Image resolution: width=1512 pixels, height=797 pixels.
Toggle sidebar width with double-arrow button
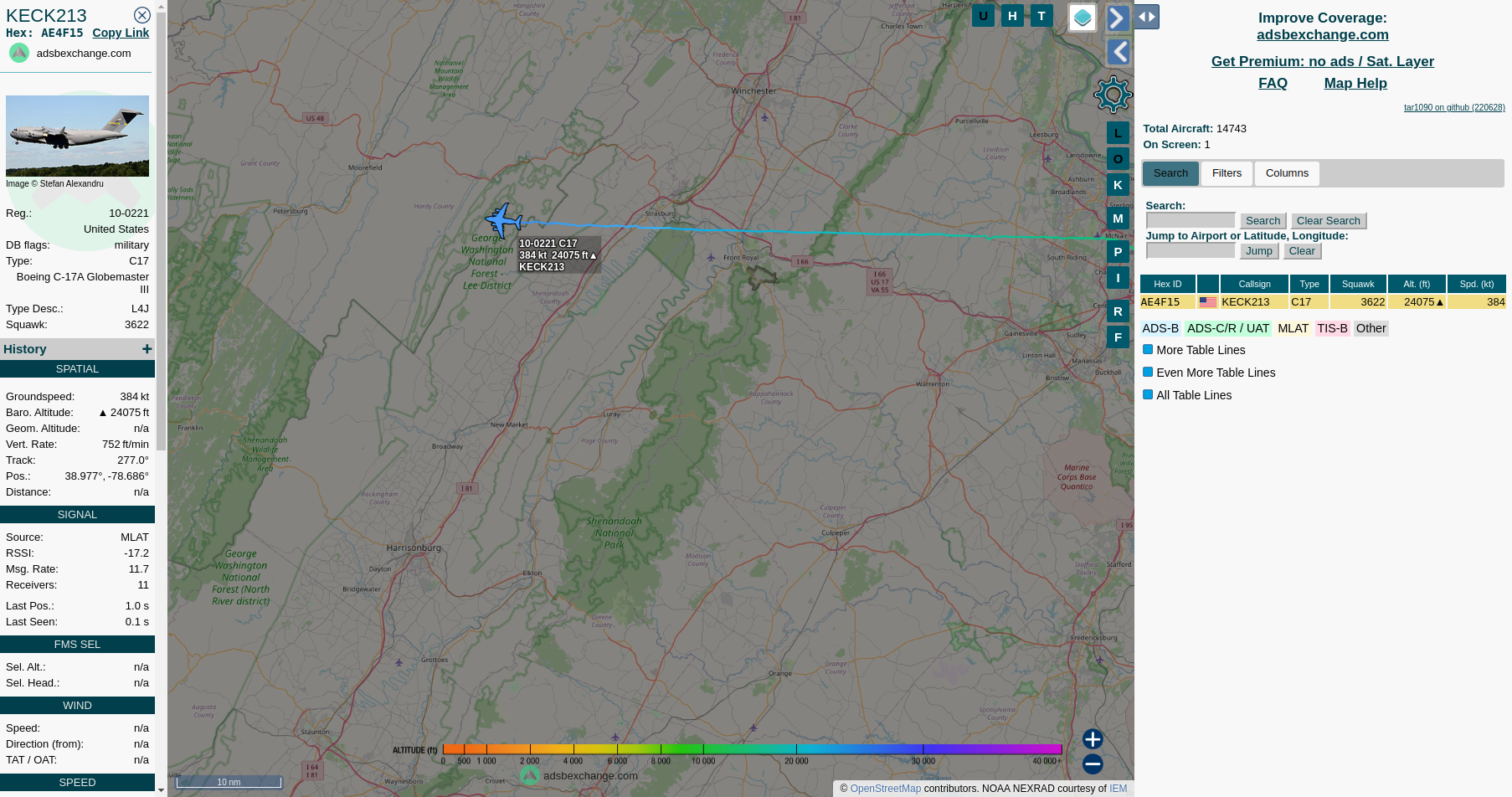[1147, 17]
